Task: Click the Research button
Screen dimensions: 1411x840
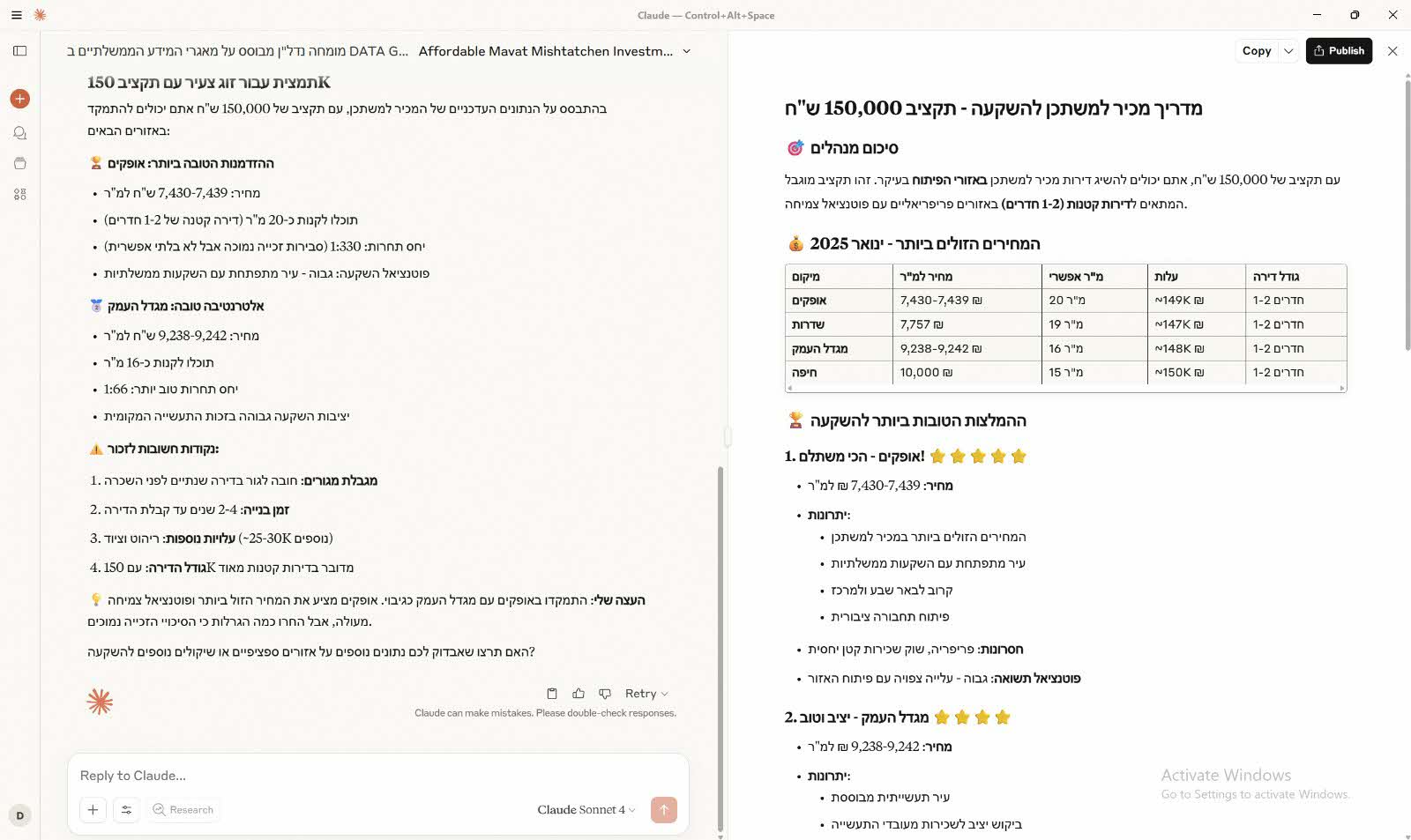Action: point(183,810)
